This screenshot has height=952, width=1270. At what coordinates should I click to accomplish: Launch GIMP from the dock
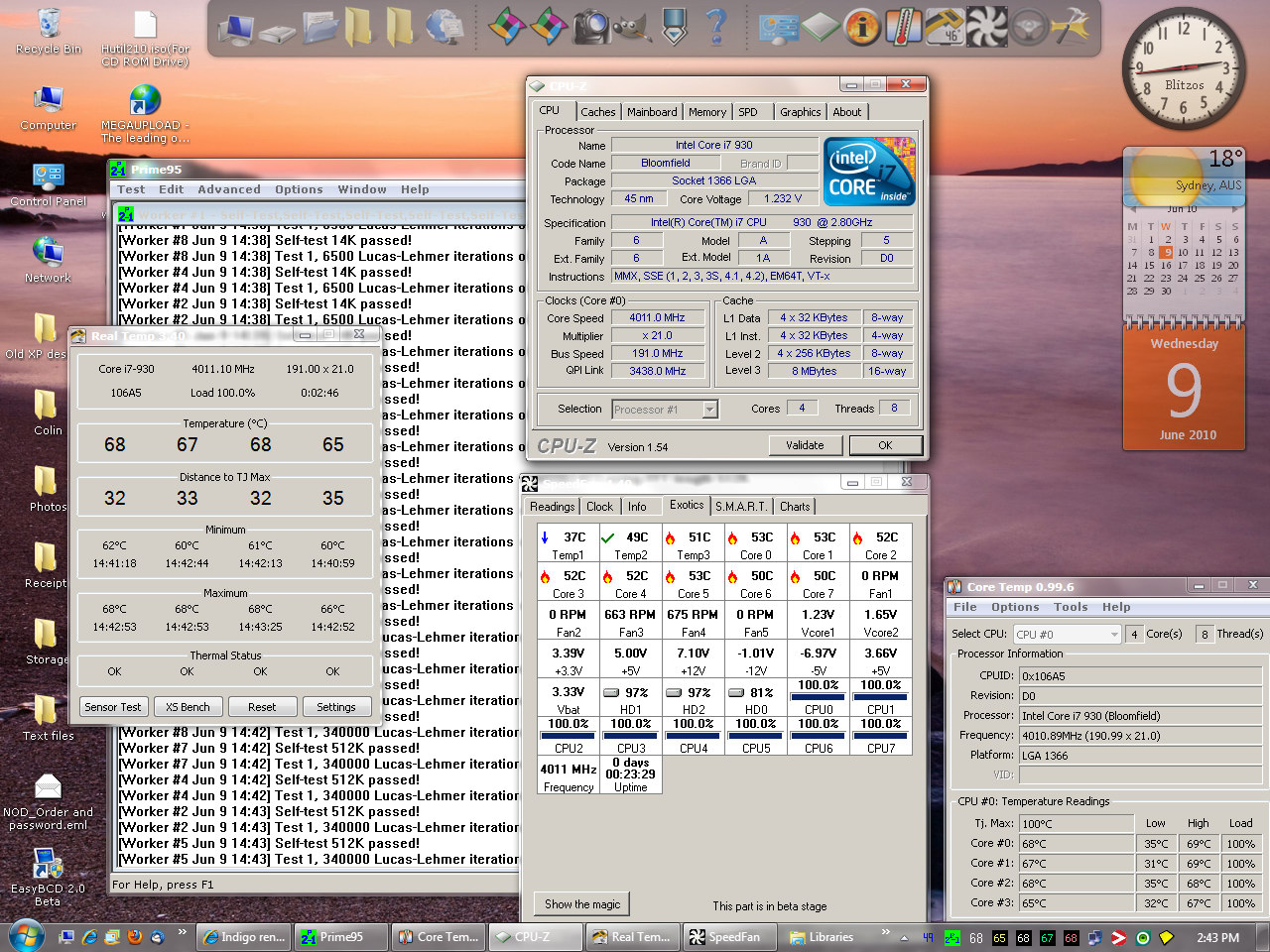tap(631, 27)
